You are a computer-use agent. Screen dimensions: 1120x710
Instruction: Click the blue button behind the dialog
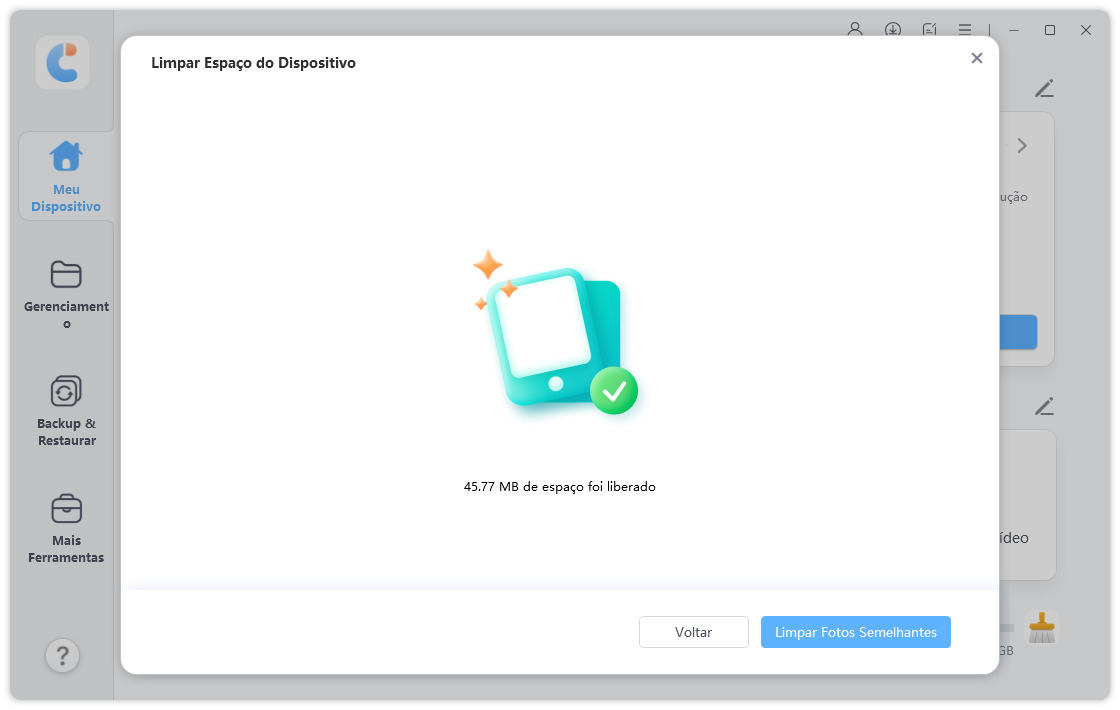pyautogui.click(x=1018, y=332)
